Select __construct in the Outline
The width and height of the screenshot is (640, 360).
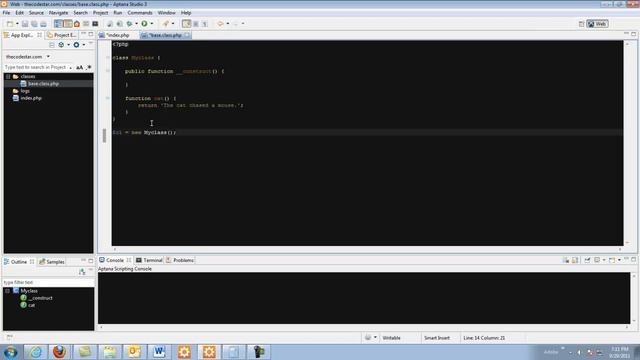(x=40, y=298)
